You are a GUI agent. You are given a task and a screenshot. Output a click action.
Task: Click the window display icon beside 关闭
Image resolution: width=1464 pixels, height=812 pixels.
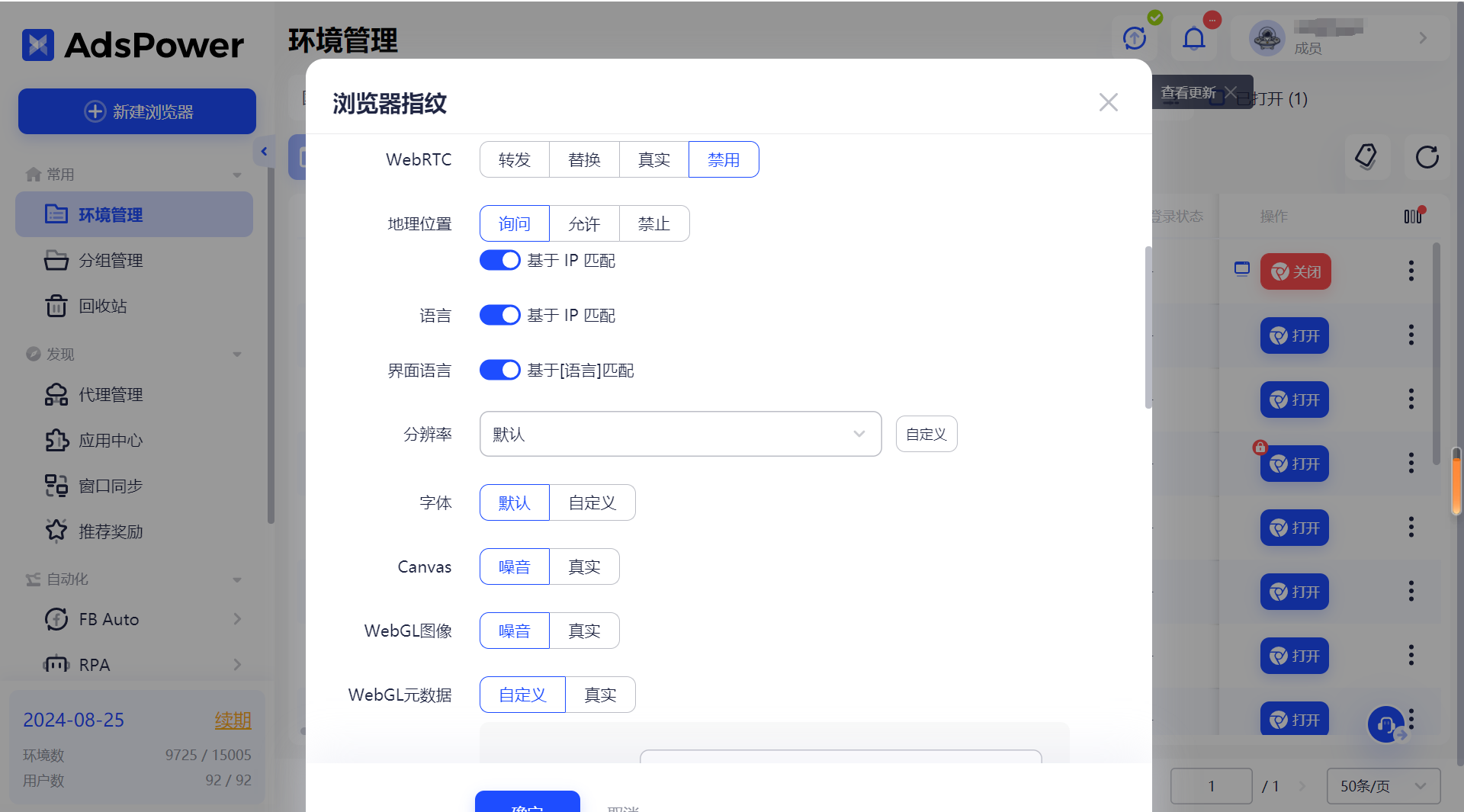[x=1242, y=268]
